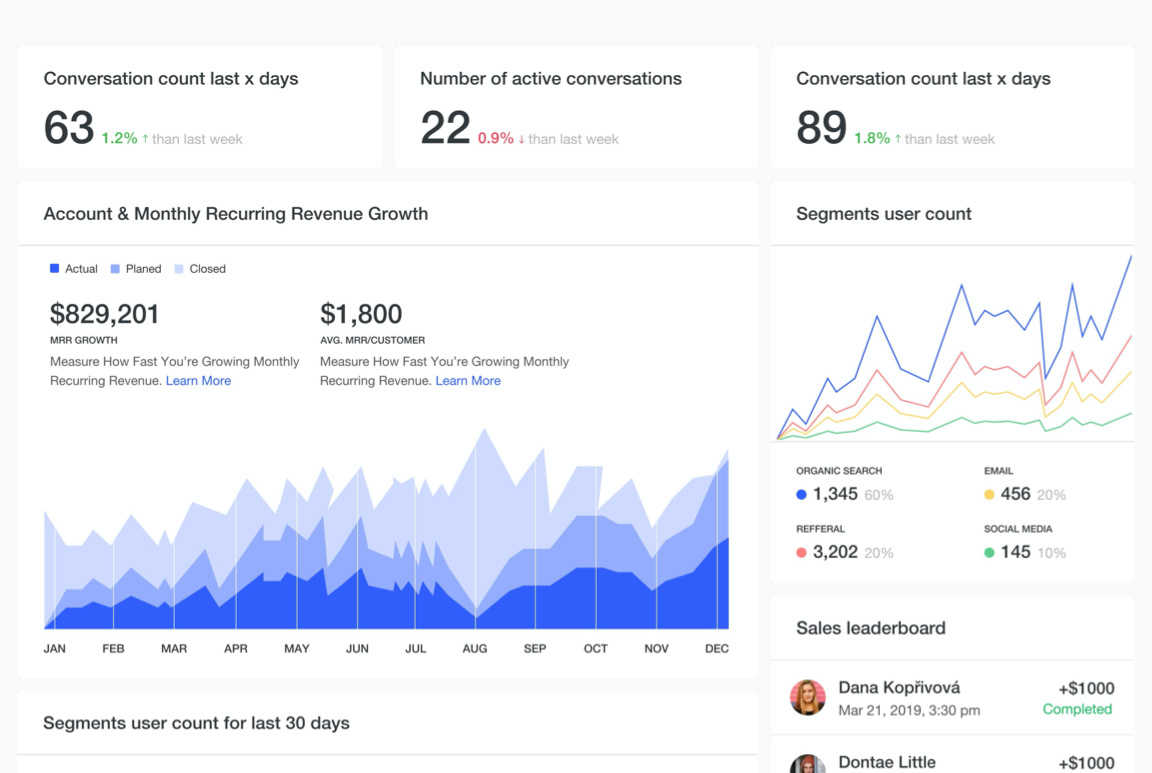
Task: Open the Sales leaderboard section header
Action: [x=870, y=628]
